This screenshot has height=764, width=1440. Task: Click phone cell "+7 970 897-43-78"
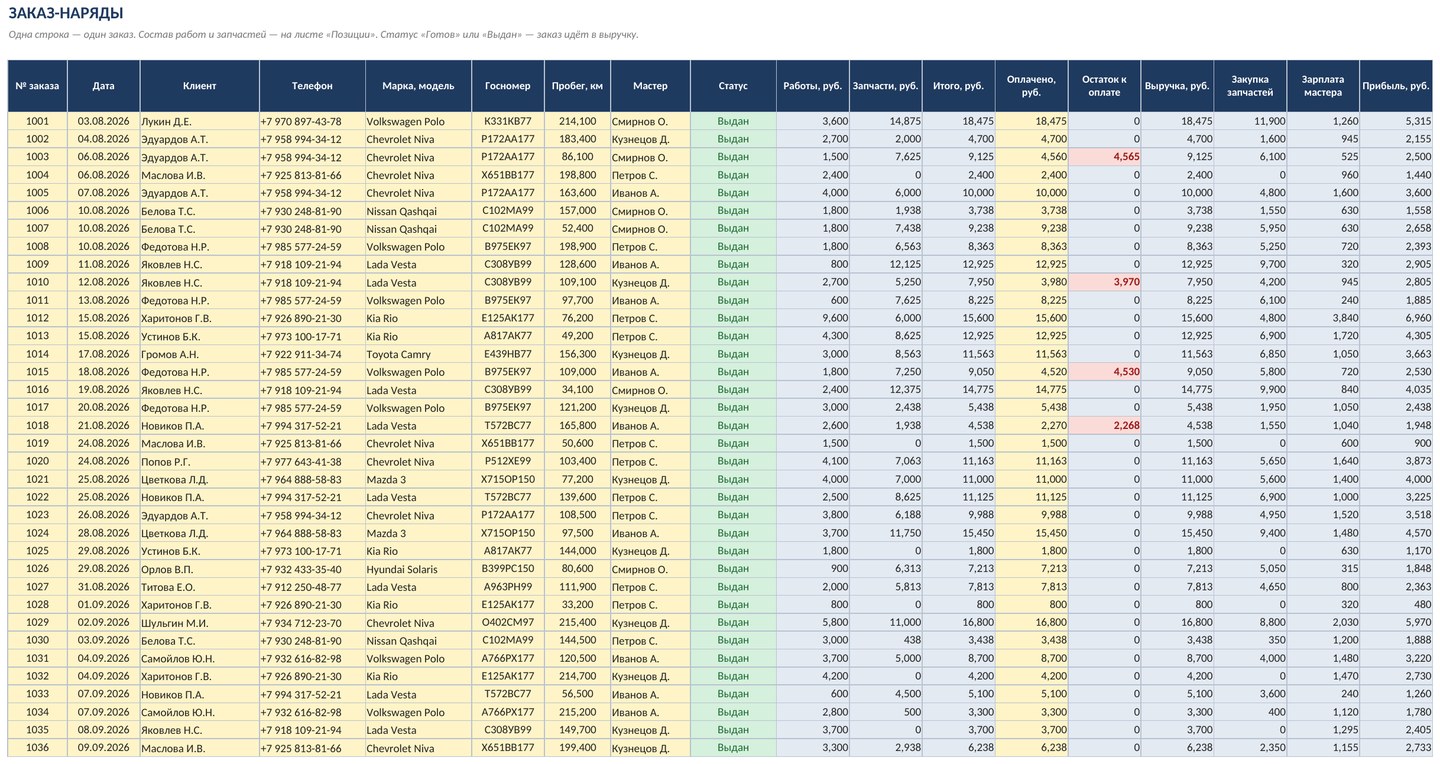pyautogui.click(x=312, y=121)
